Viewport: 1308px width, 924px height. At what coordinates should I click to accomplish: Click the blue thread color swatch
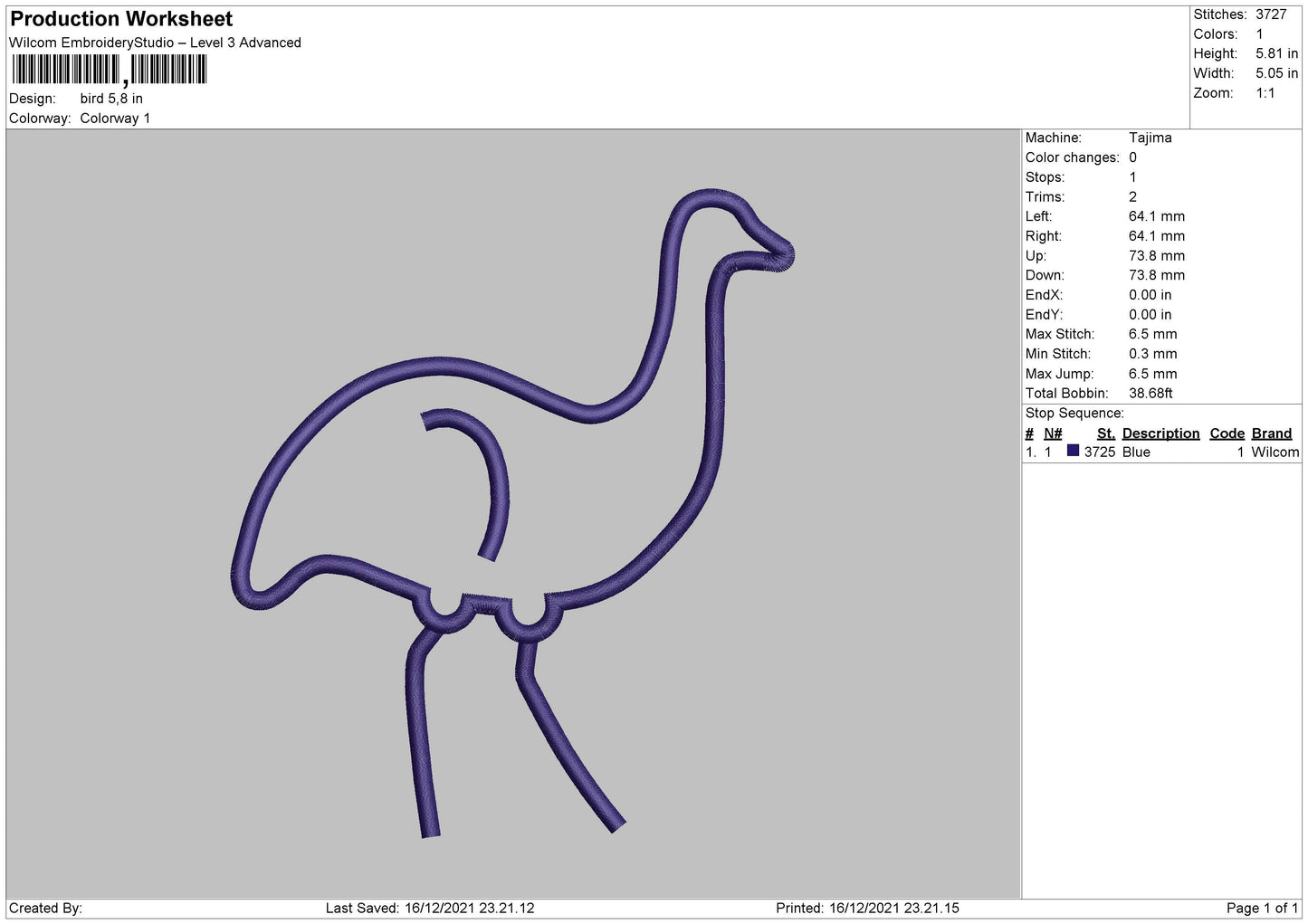(x=1073, y=451)
